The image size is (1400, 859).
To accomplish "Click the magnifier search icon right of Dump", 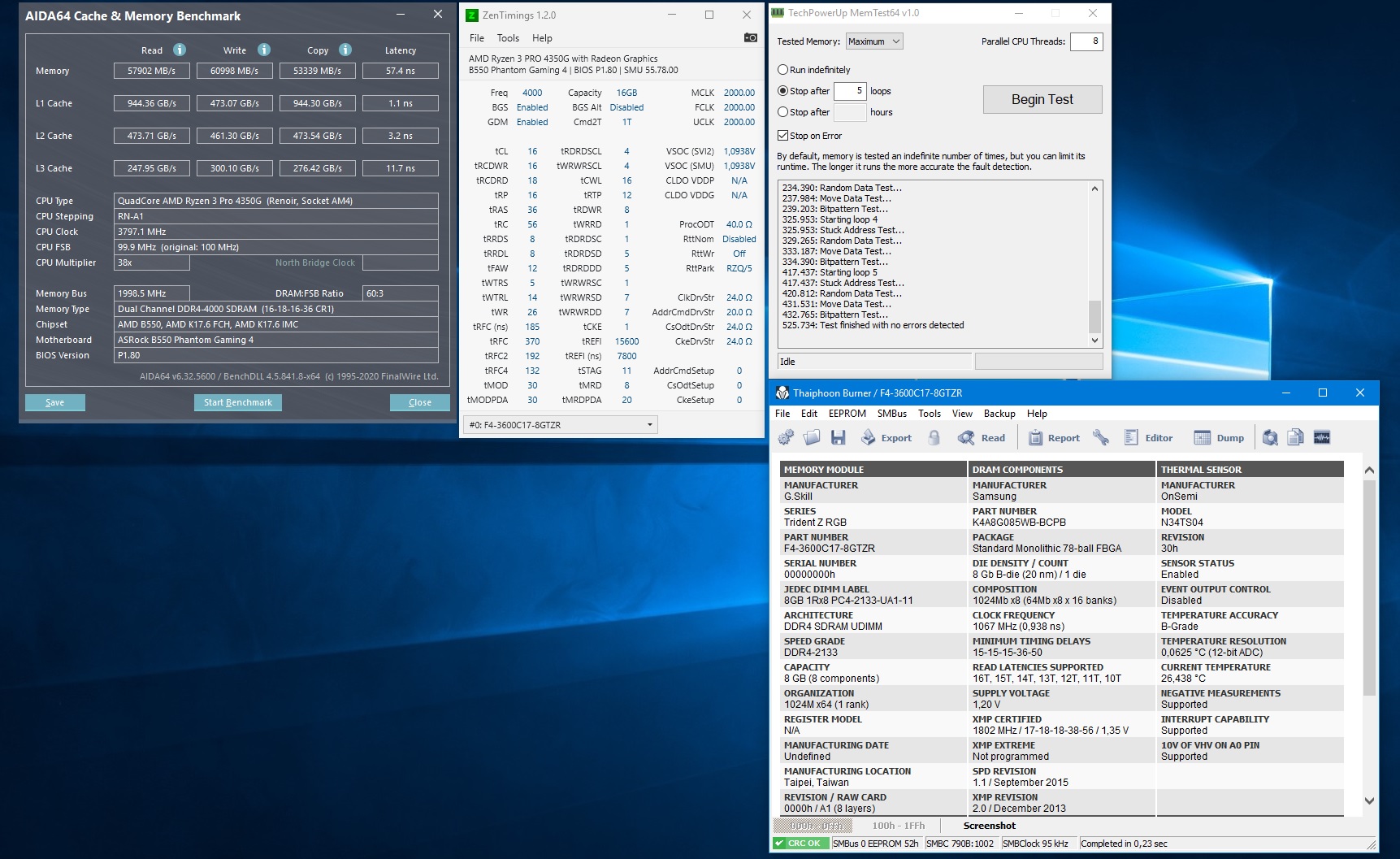I will pyautogui.click(x=1270, y=438).
